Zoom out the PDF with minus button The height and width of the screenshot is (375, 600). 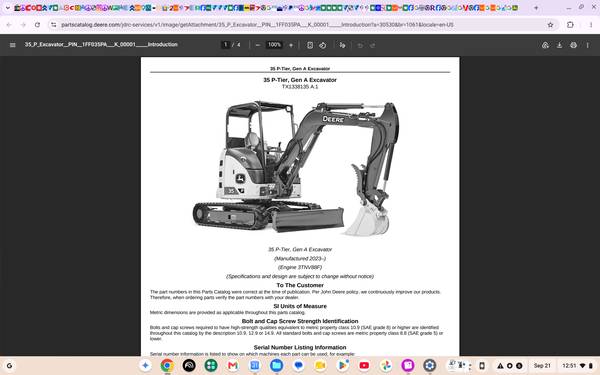point(258,45)
